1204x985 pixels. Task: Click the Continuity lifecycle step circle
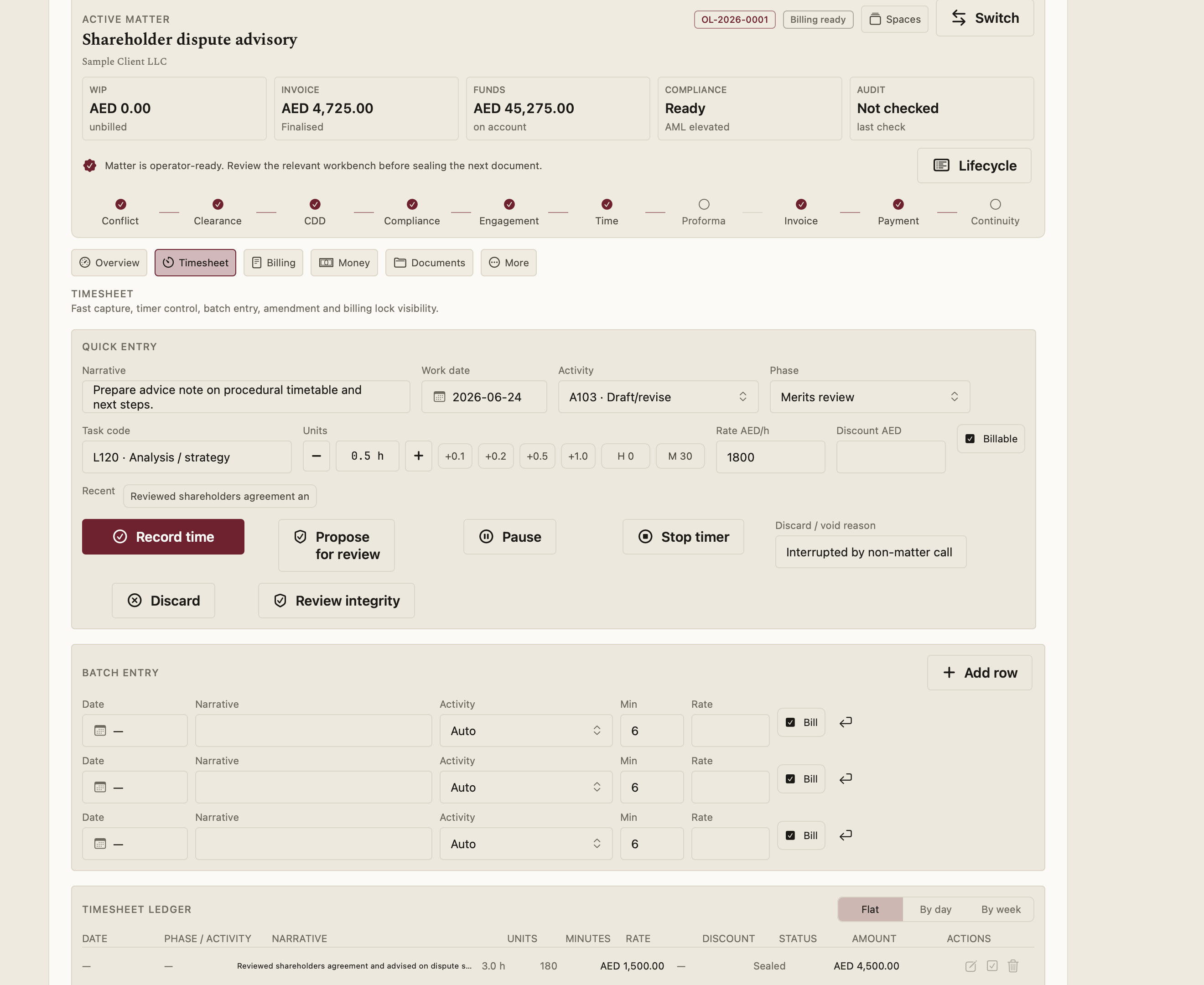[x=995, y=204]
